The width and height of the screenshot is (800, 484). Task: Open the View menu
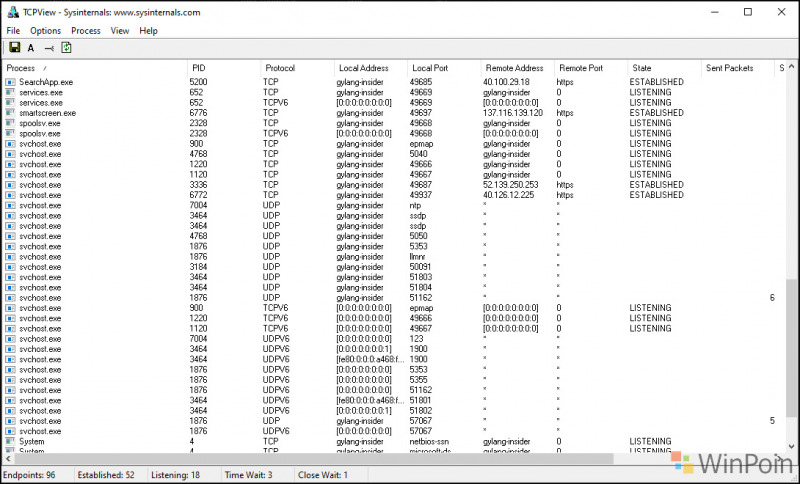pyautogui.click(x=120, y=31)
